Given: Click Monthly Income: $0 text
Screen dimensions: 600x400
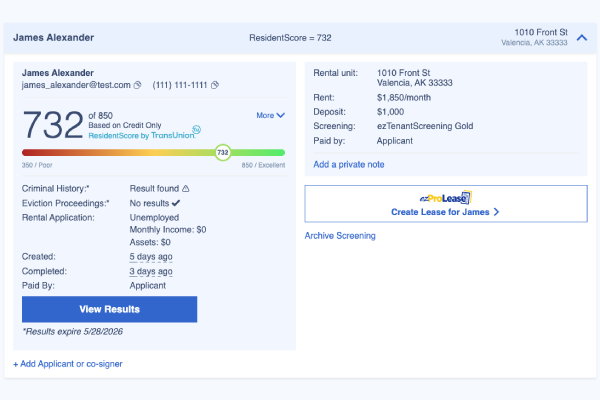Looking at the screenshot, I should pyautogui.click(x=168, y=230).
